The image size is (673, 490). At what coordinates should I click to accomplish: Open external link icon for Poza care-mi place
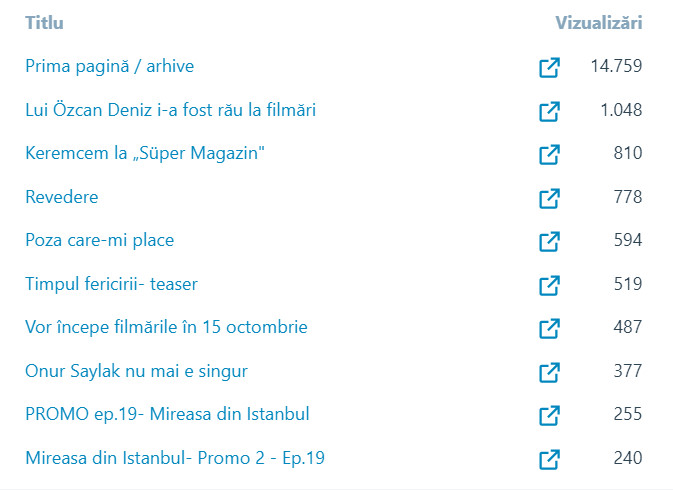pyautogui.click(x=549, y=241)
